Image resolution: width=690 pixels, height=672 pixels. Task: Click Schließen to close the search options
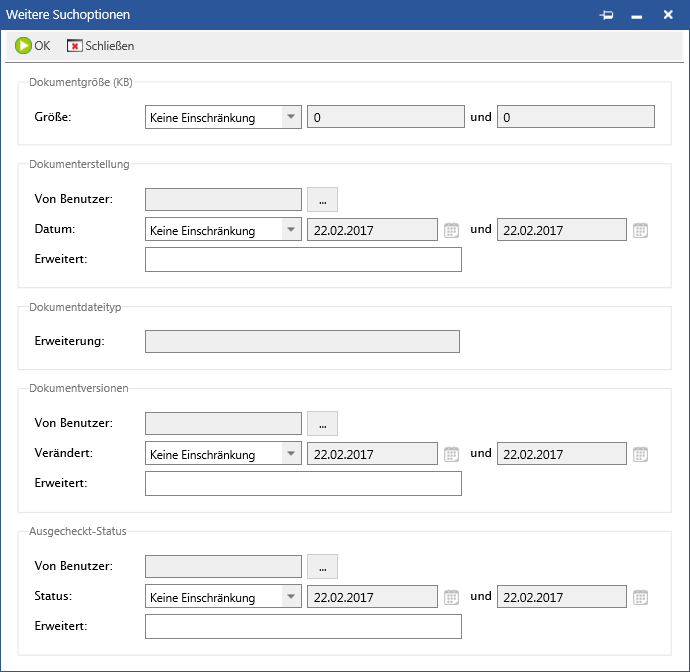coord(100,46)
